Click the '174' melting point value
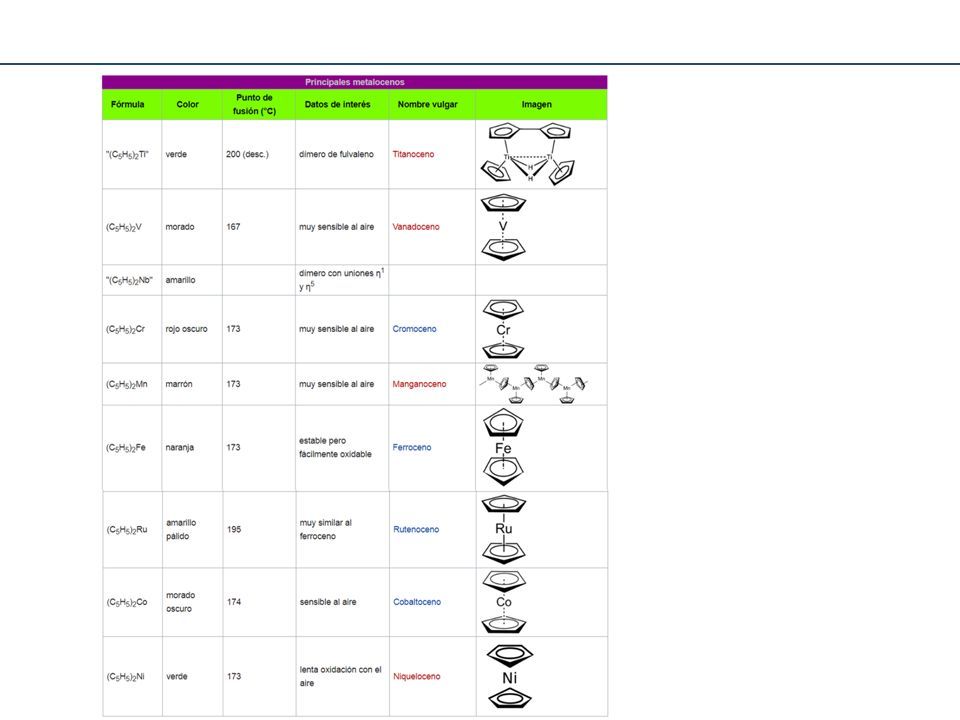960x720 pixels. pyautogui.click(x=234, y=602)
